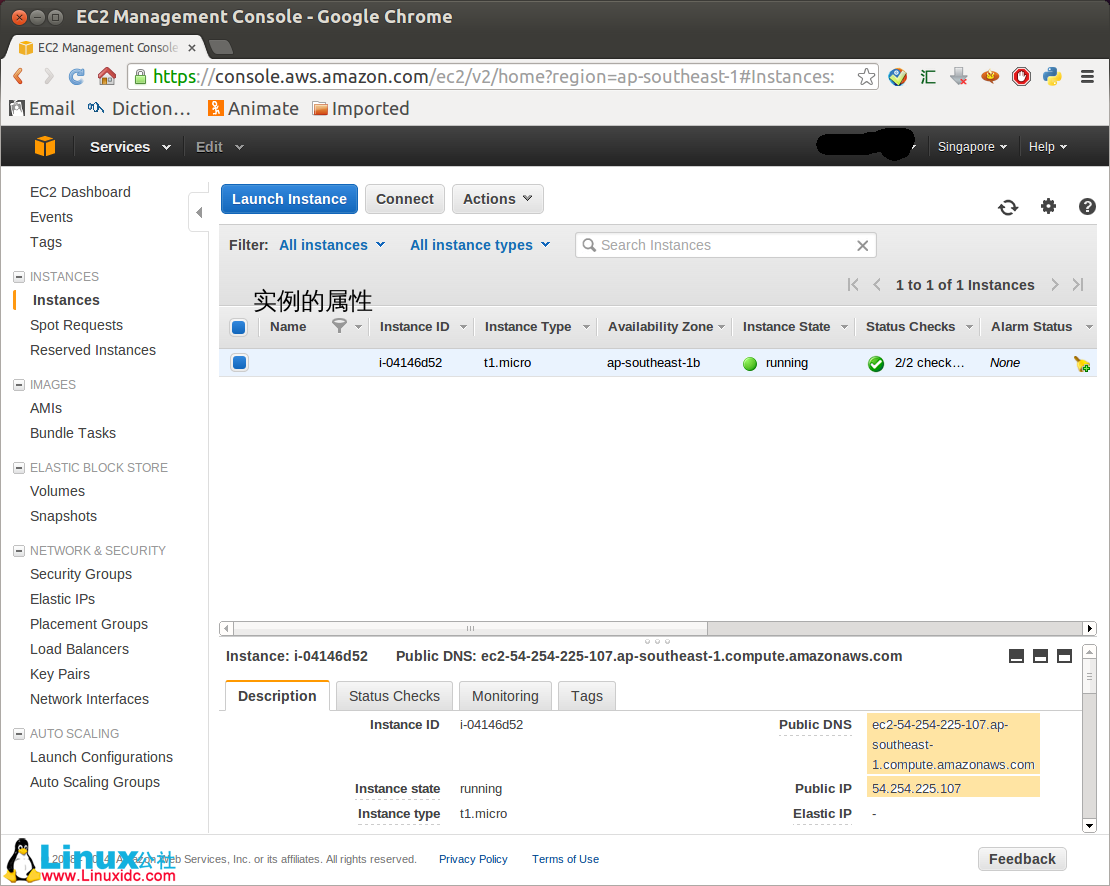Switch to the Monitoring tab
The image size is (1110, 886).
pos(505,695)
